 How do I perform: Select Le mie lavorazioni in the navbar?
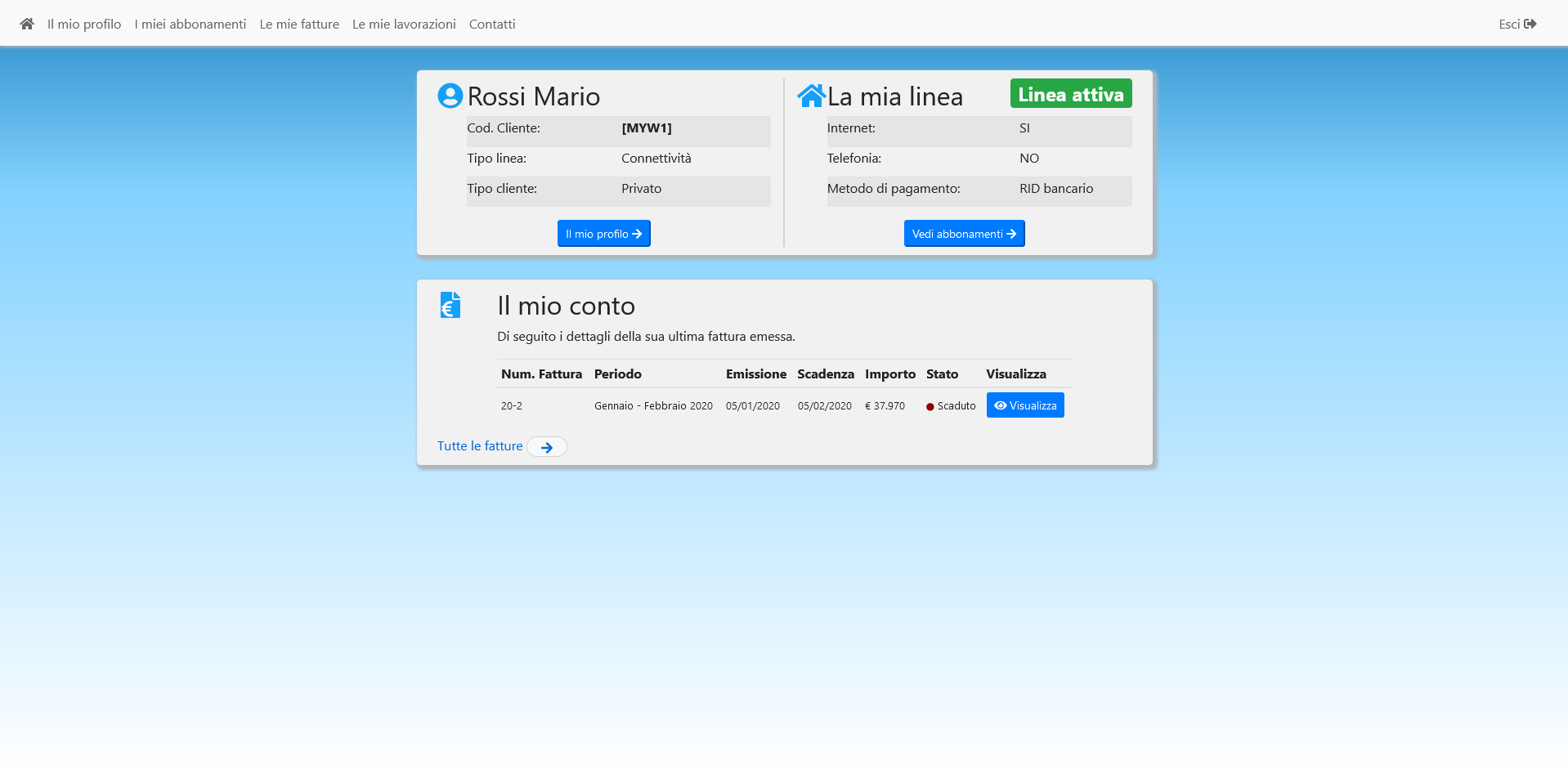pyautogui.click(x=404, y=24)
